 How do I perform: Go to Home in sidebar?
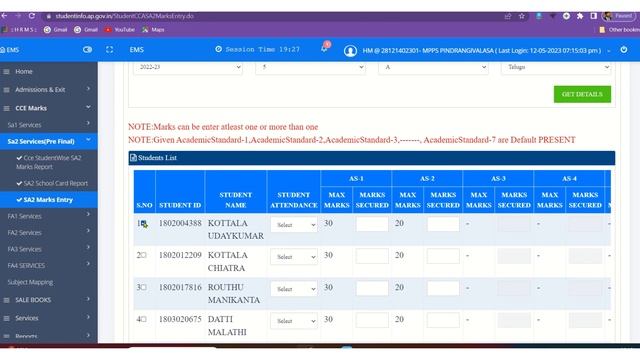[x=24, y=71]
